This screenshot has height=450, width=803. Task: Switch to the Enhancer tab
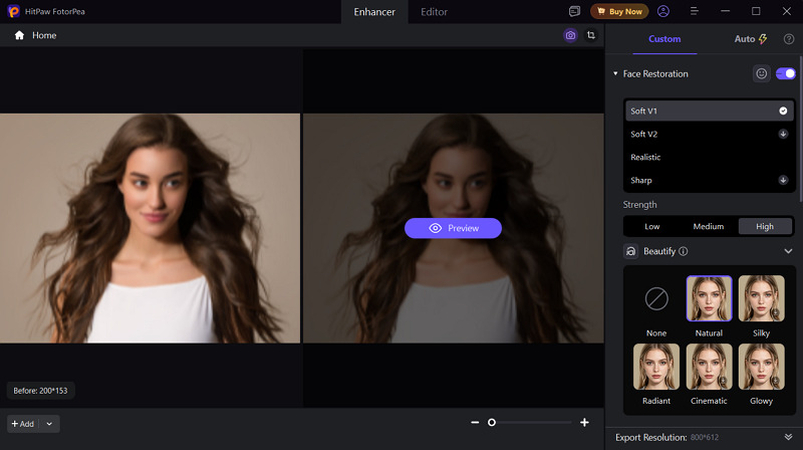pos(374,12)
